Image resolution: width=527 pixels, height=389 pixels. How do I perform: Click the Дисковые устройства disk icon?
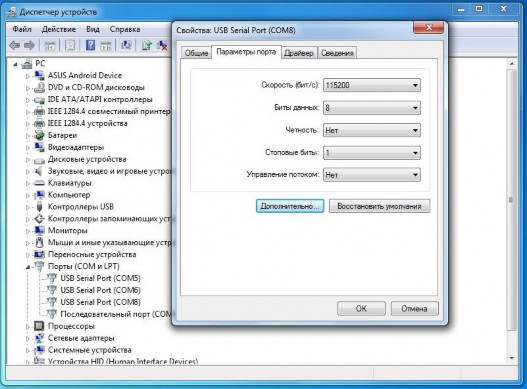[39, 160]
